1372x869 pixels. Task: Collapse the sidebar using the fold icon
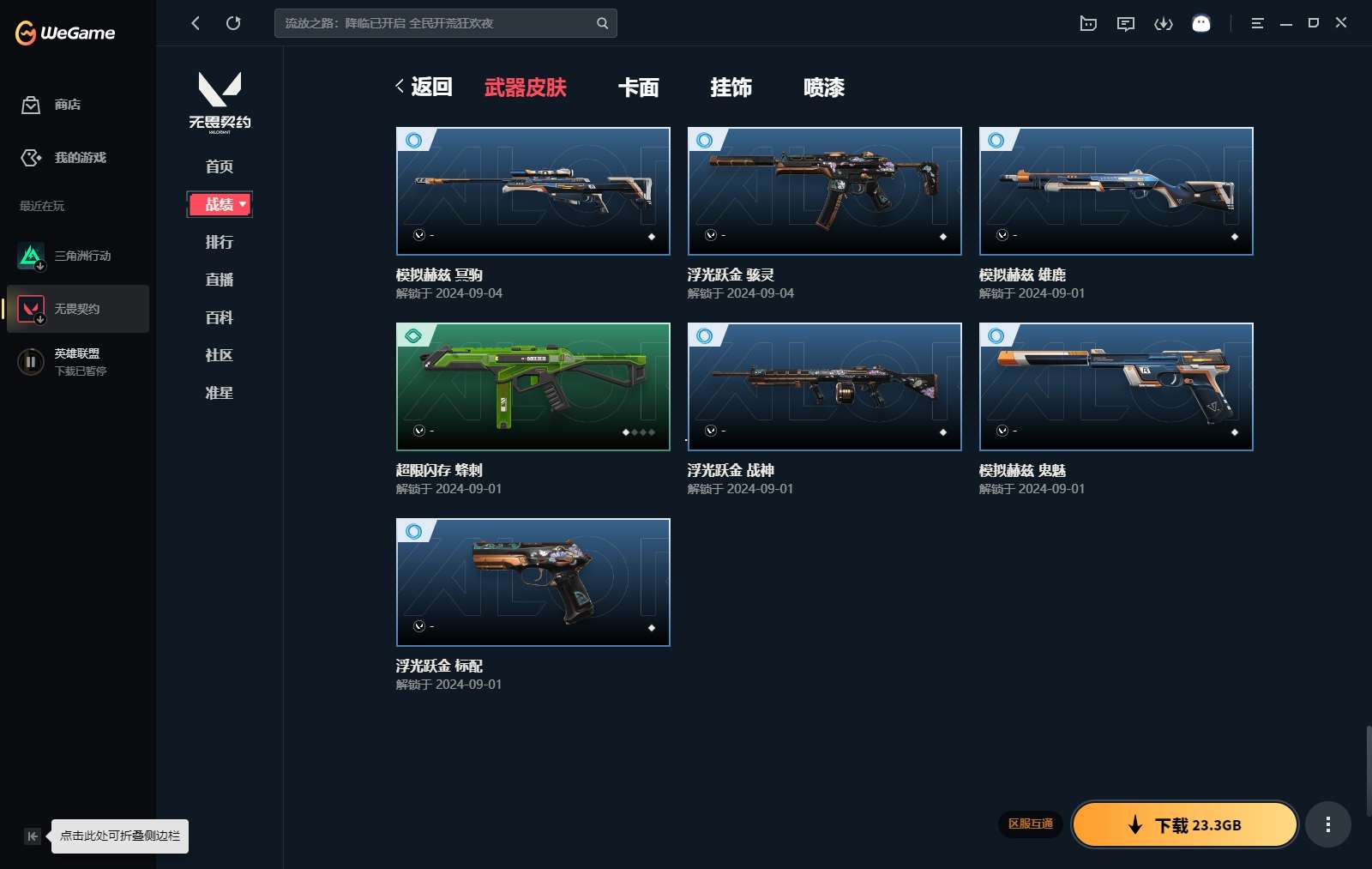[x=32, y=836]
